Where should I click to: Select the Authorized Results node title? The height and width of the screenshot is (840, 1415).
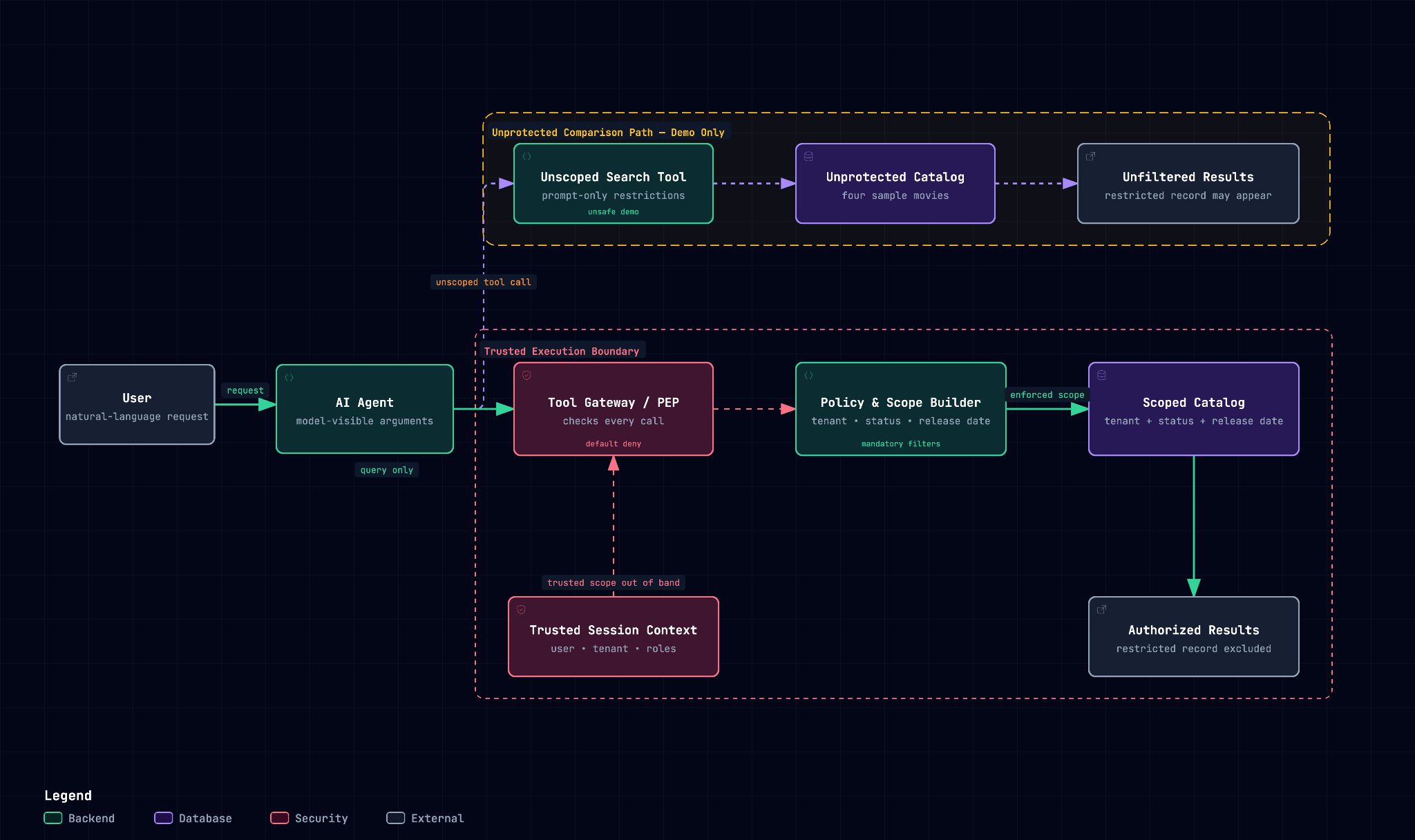pyautogui.click(x=1194, y=630)
